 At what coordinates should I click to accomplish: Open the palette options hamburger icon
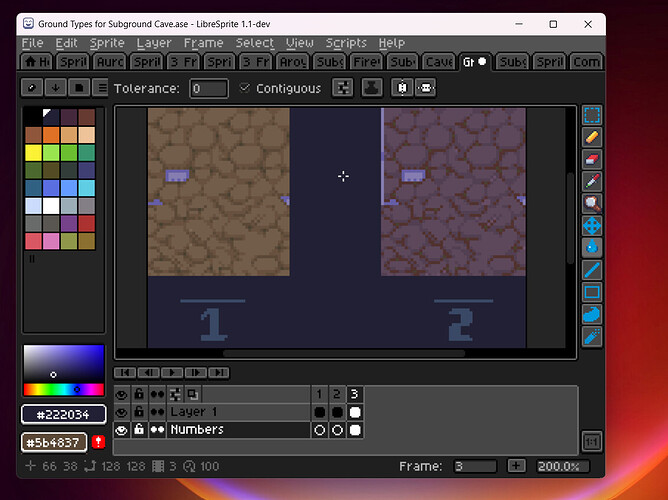102,88
